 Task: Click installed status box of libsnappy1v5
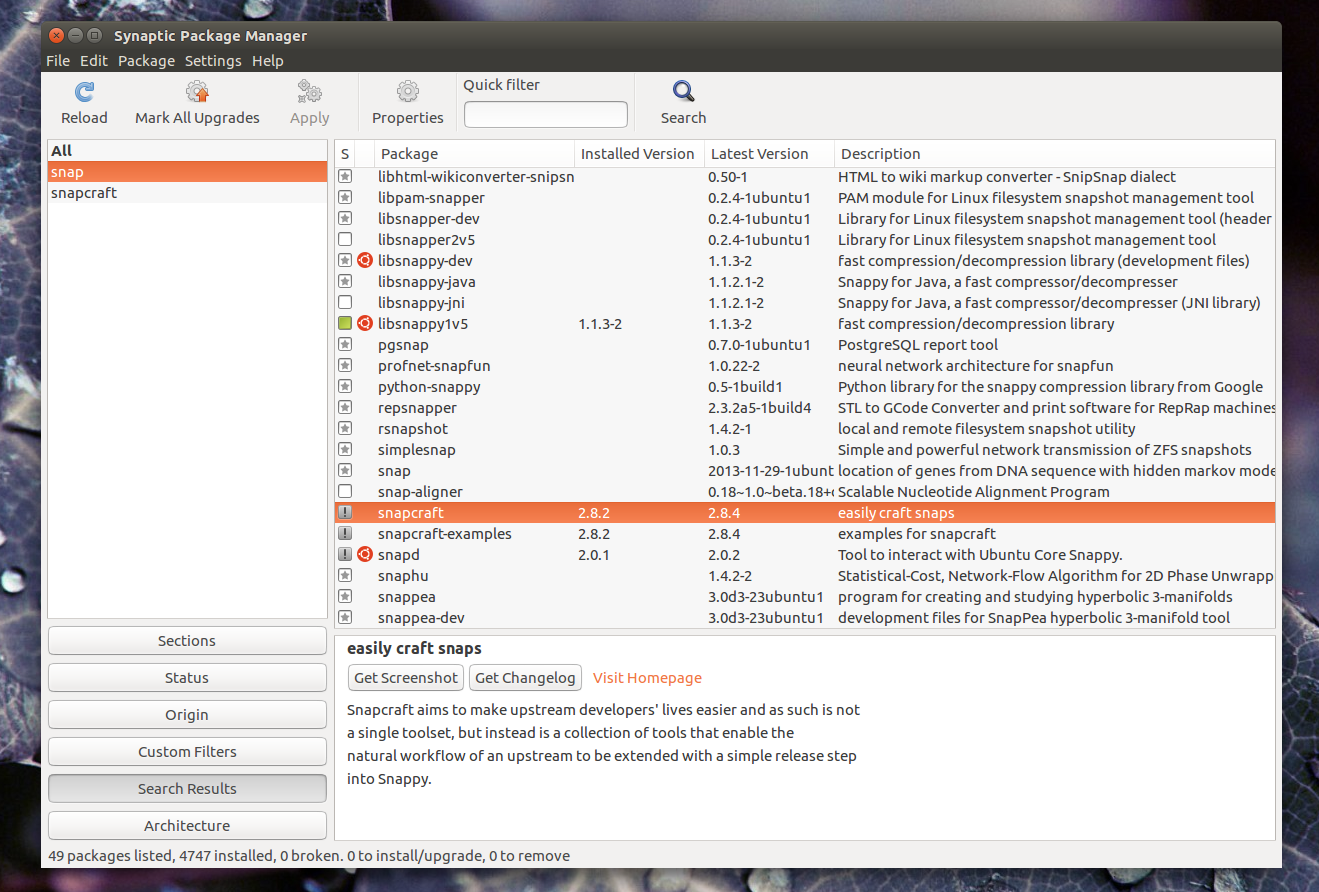tap(345, 324)
